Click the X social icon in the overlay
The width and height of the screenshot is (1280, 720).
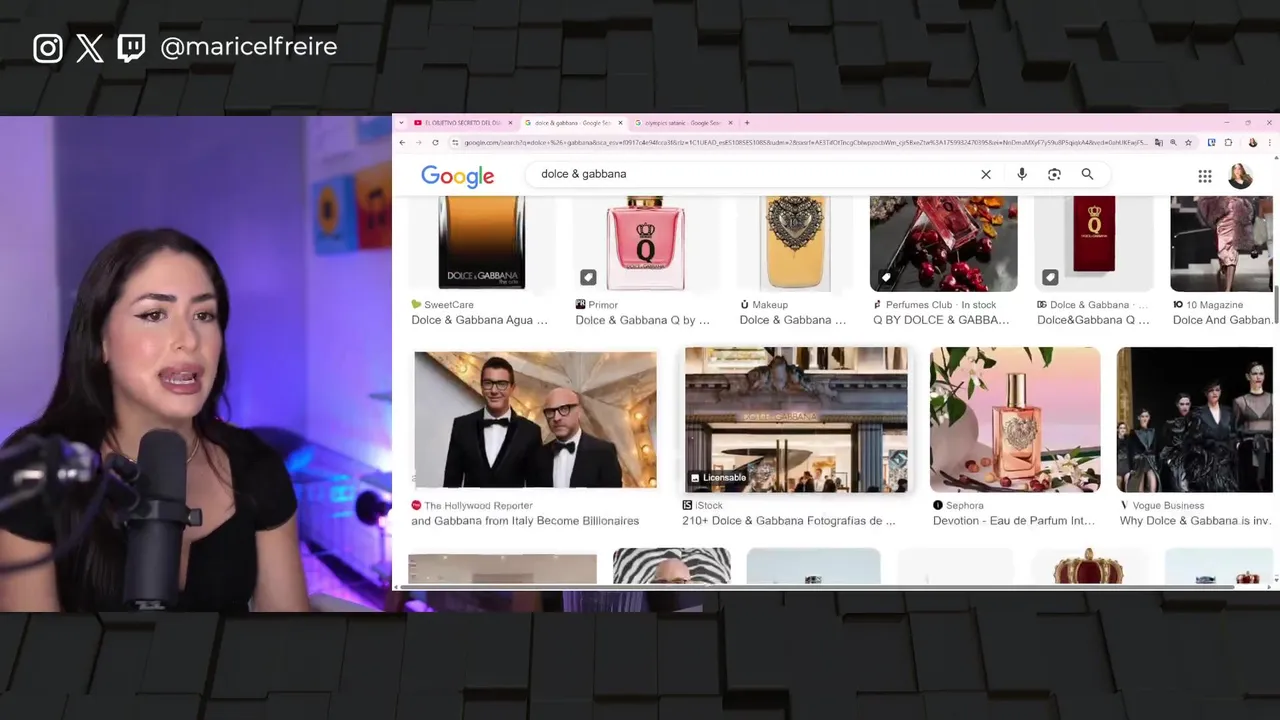[90, 48]
